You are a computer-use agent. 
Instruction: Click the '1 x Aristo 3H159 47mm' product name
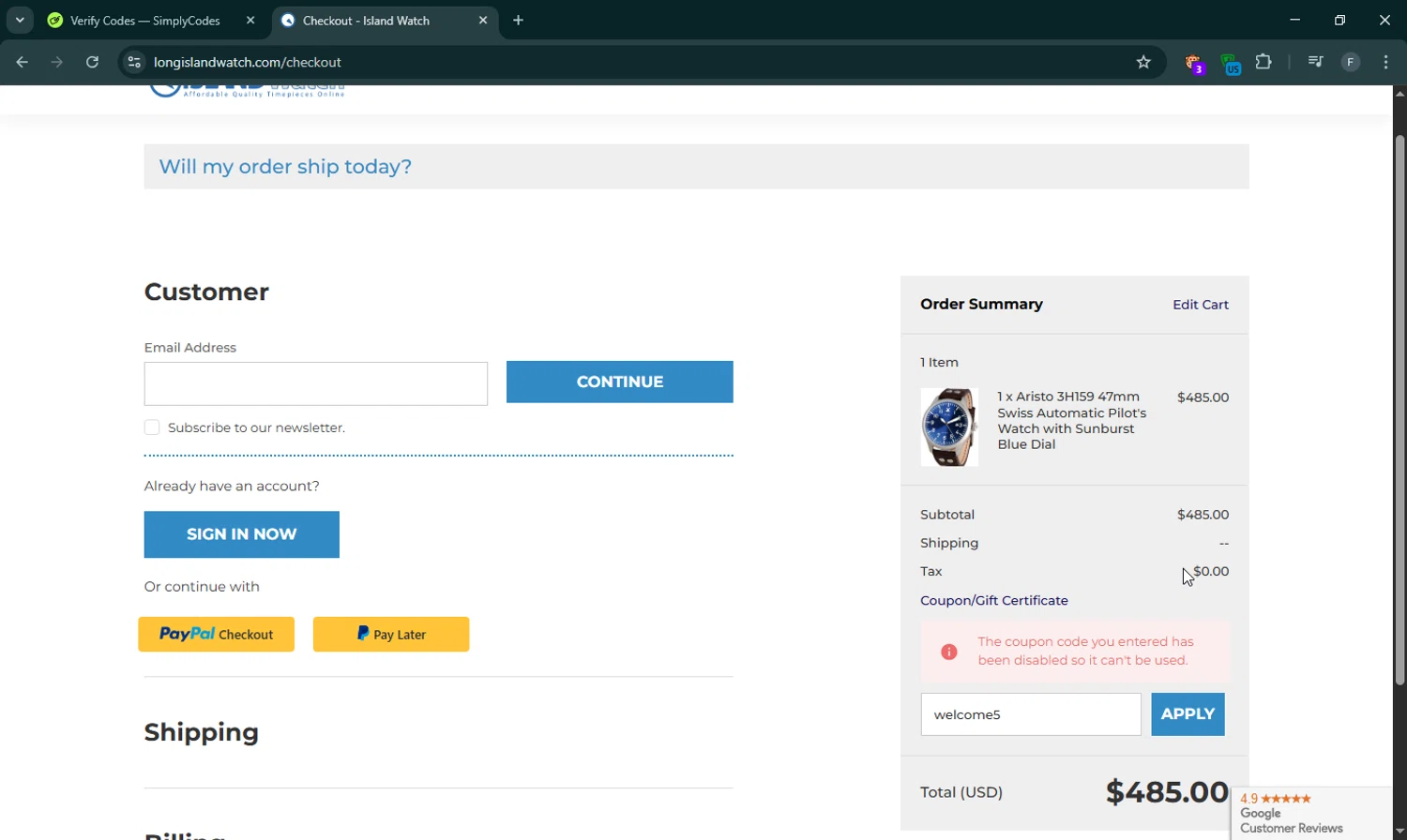click(x=1072, y=420)
